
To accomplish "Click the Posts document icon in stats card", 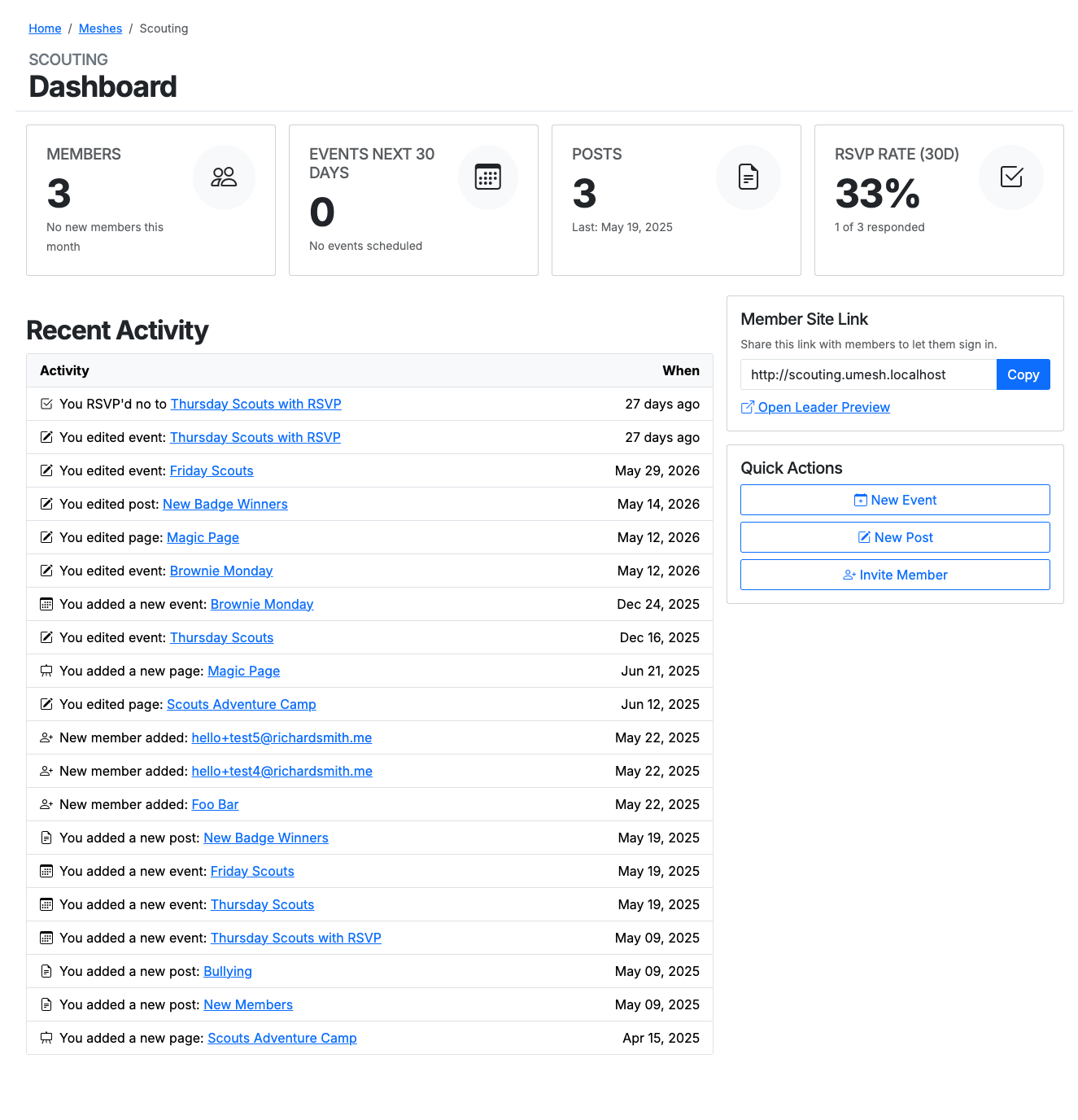I will 748,177.
